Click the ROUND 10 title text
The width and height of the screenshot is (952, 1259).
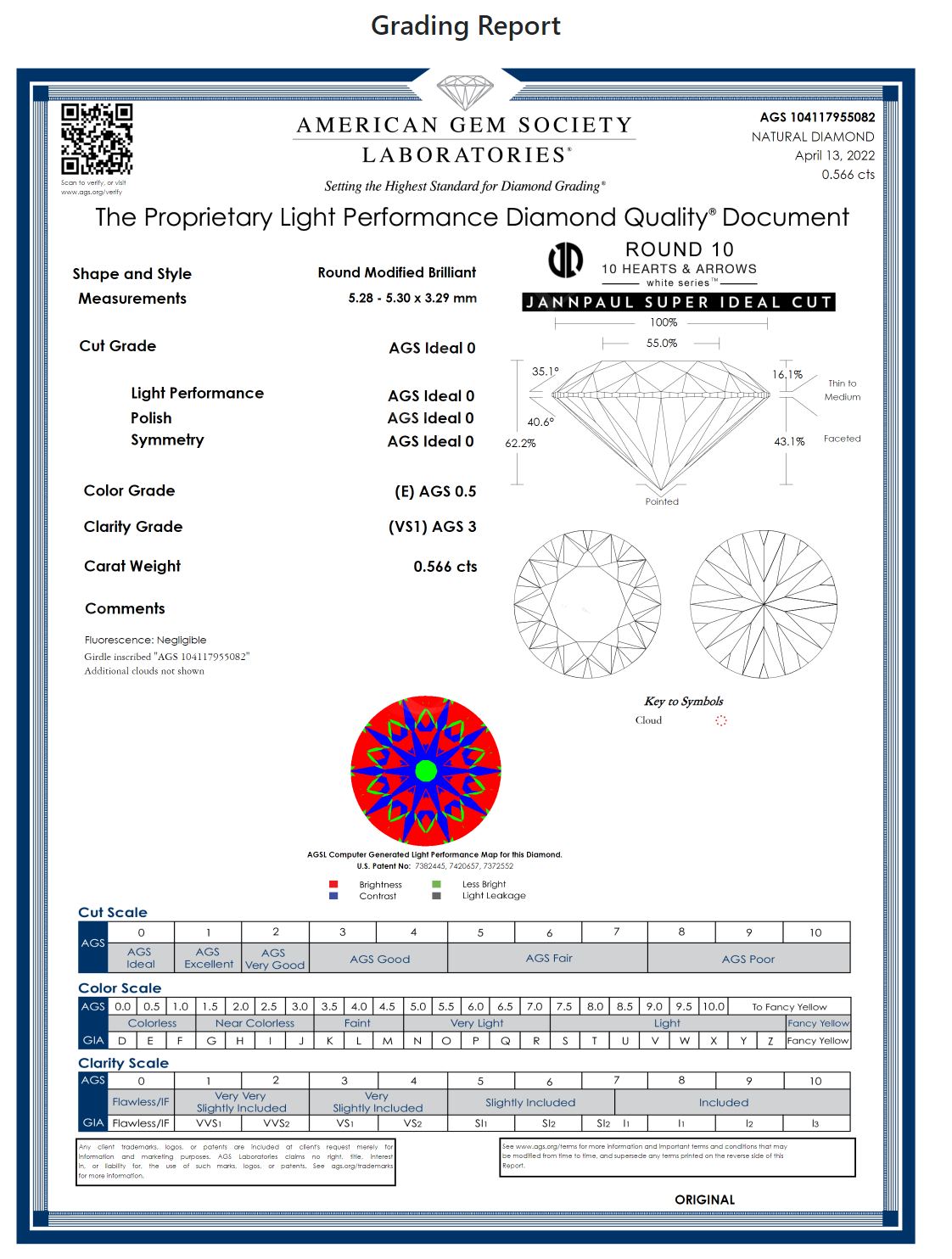pyautogui.click(x=680, y=249)
